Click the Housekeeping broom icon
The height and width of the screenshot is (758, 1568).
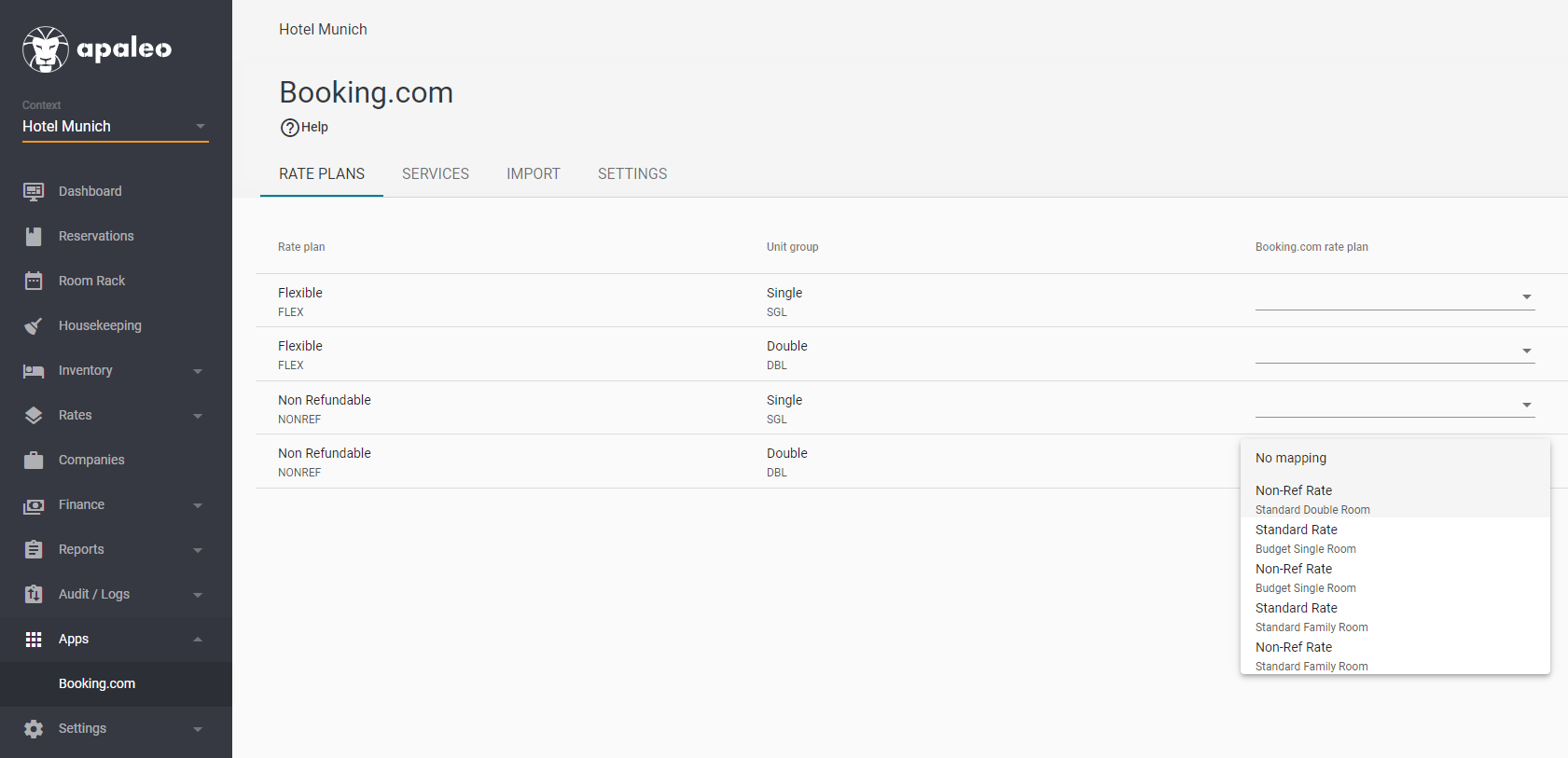tap(34, 325)
